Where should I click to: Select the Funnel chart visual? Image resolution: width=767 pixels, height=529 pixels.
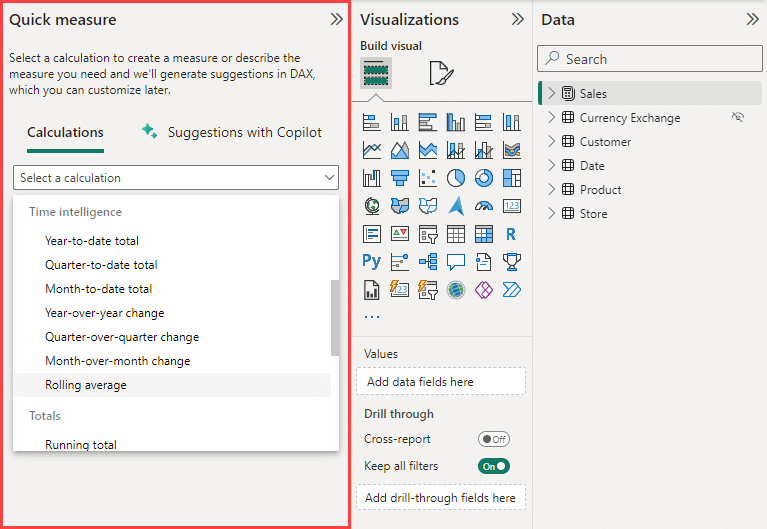pyautogui.click(x=400, y=178)
